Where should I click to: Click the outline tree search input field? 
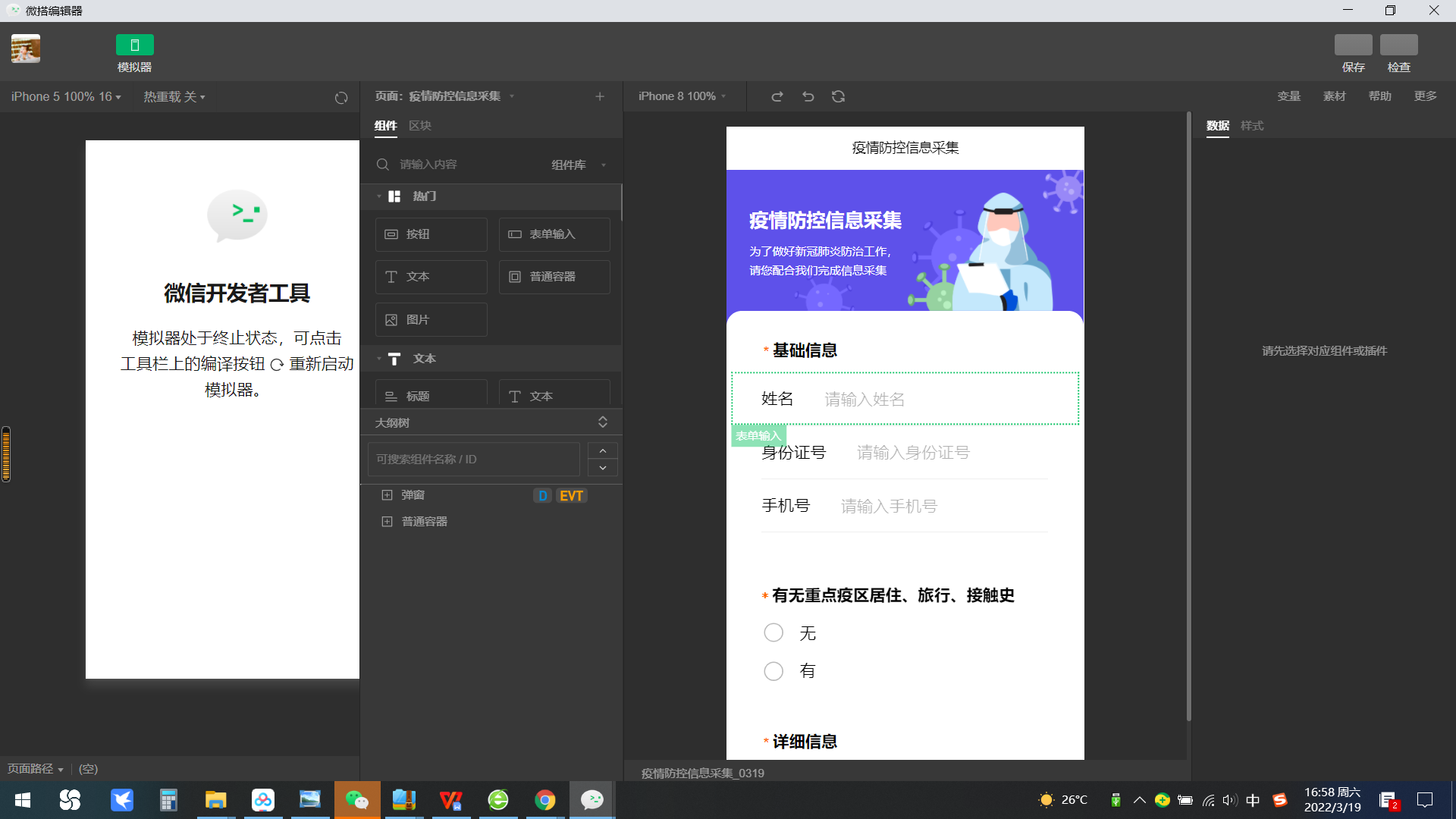pos(473,460)
